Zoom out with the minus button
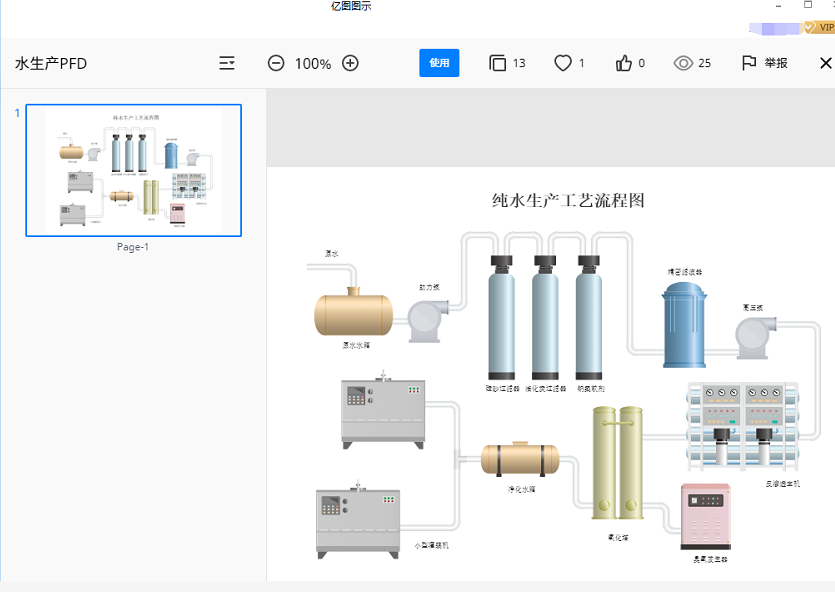Viewport: 835px width, 592px height. (x=276, y=63)
